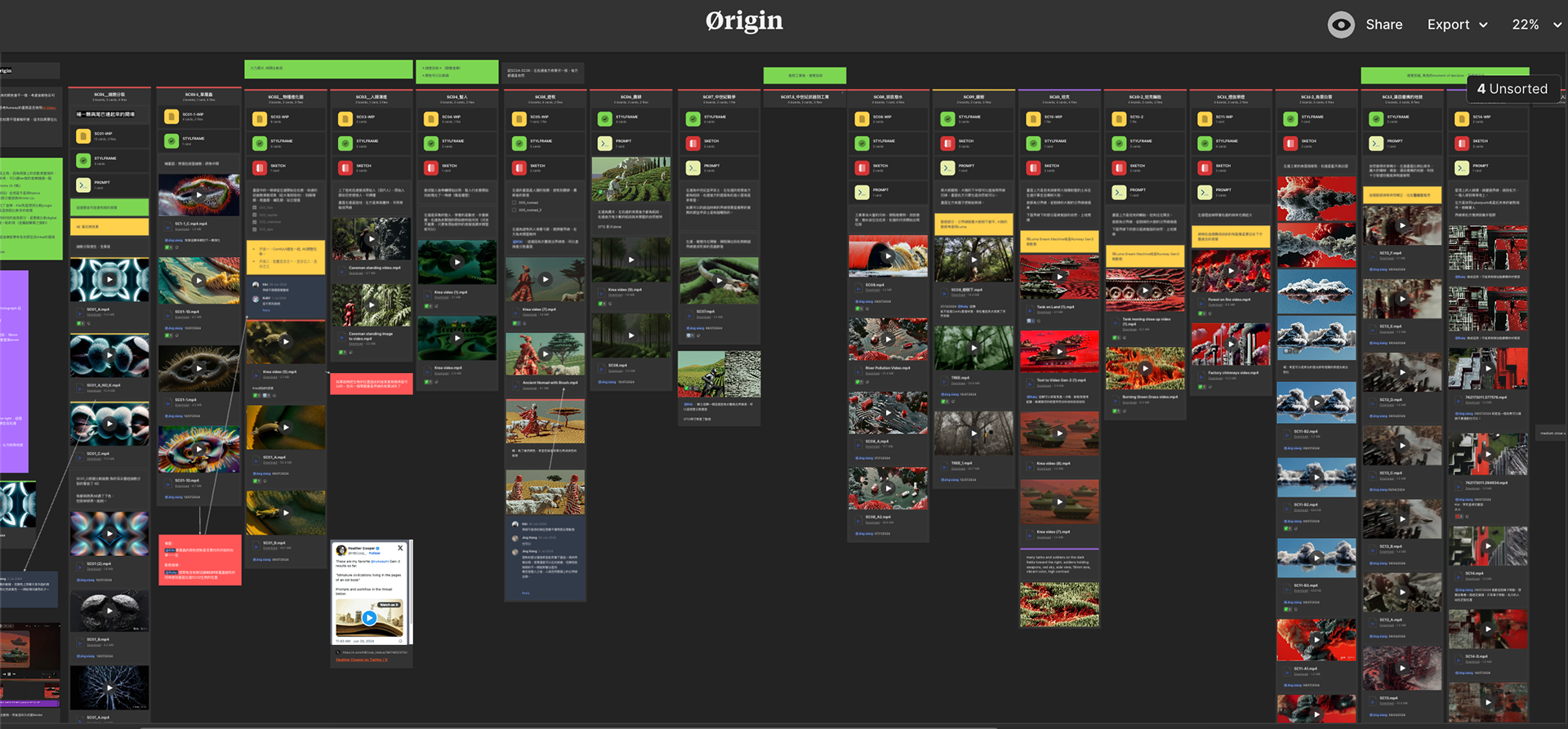Toggle the last checklist box in SC02 note
This screenshot has height=729, width=1568.
(x=255, y=229)
